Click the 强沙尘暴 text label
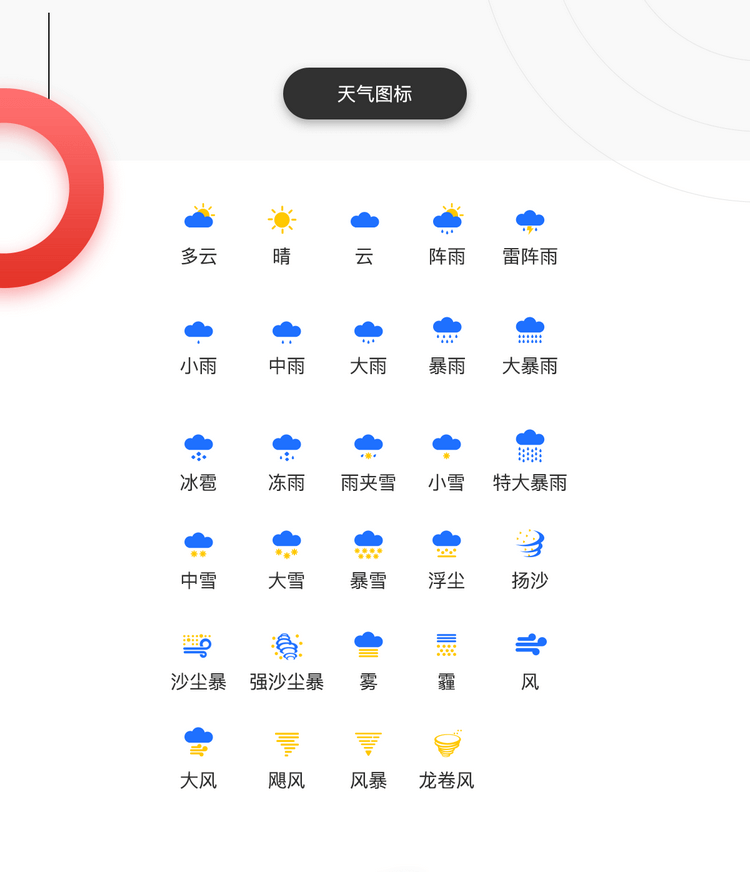Screen dimensions: 750x872 tap(287, 682)
